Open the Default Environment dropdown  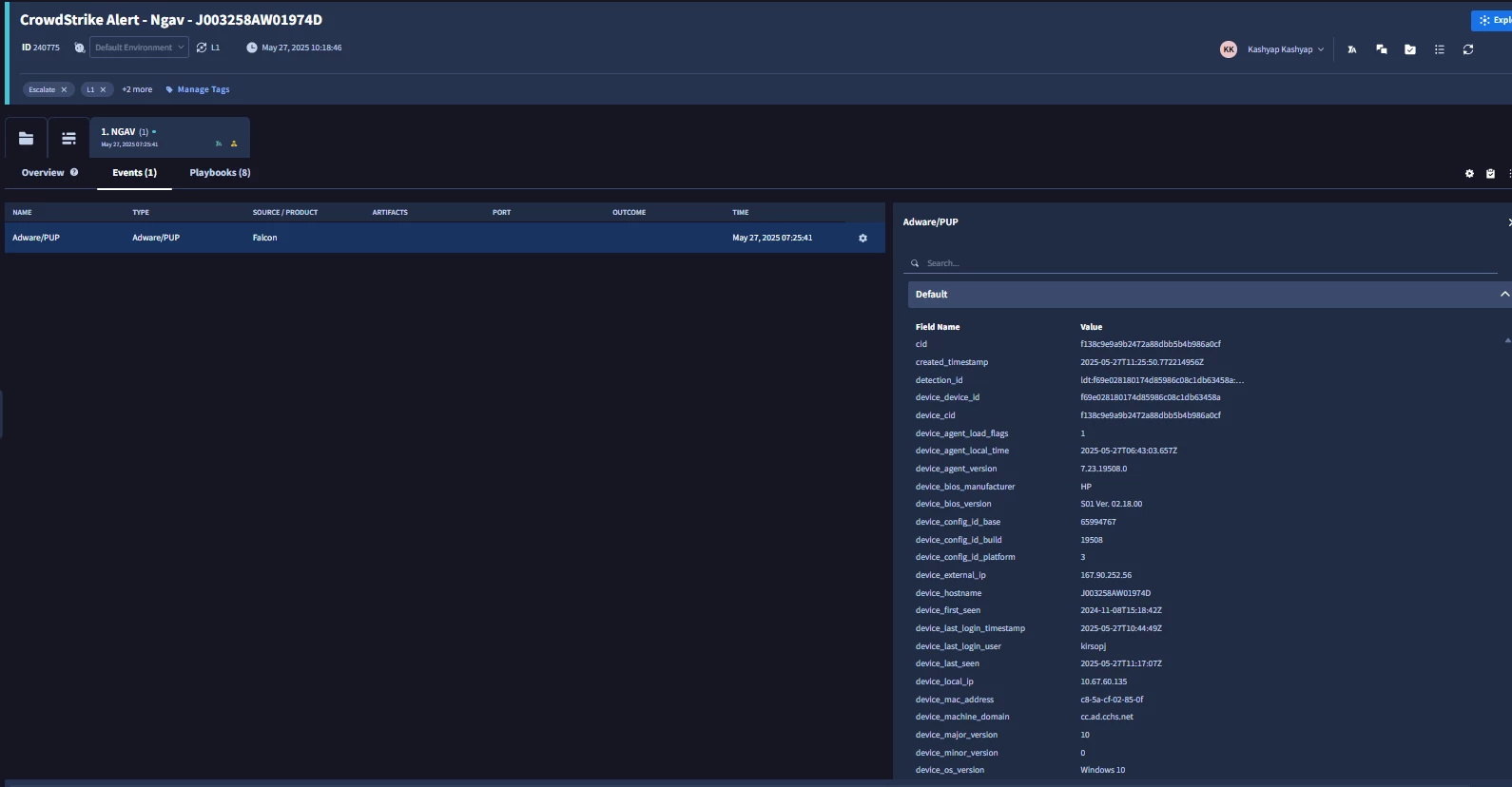pos(139,48)
